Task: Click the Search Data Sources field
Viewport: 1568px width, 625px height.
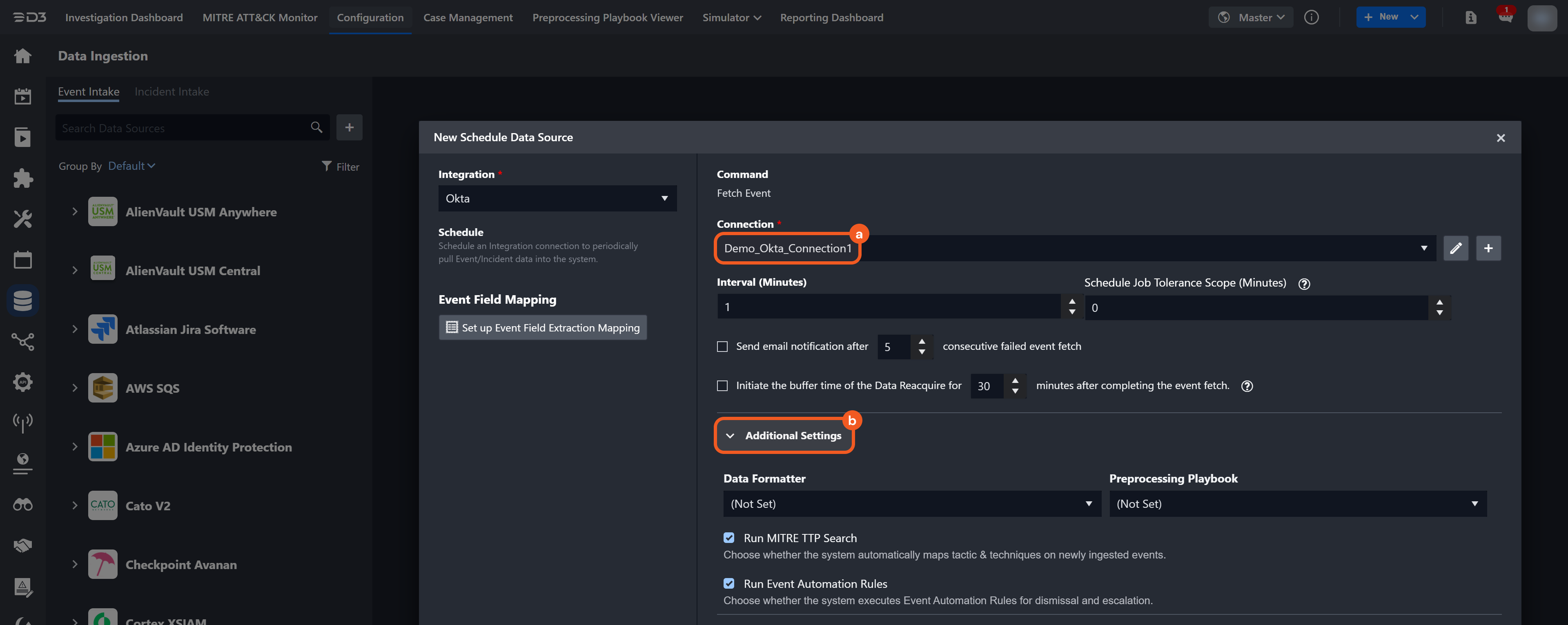Action: click(183, 129)
